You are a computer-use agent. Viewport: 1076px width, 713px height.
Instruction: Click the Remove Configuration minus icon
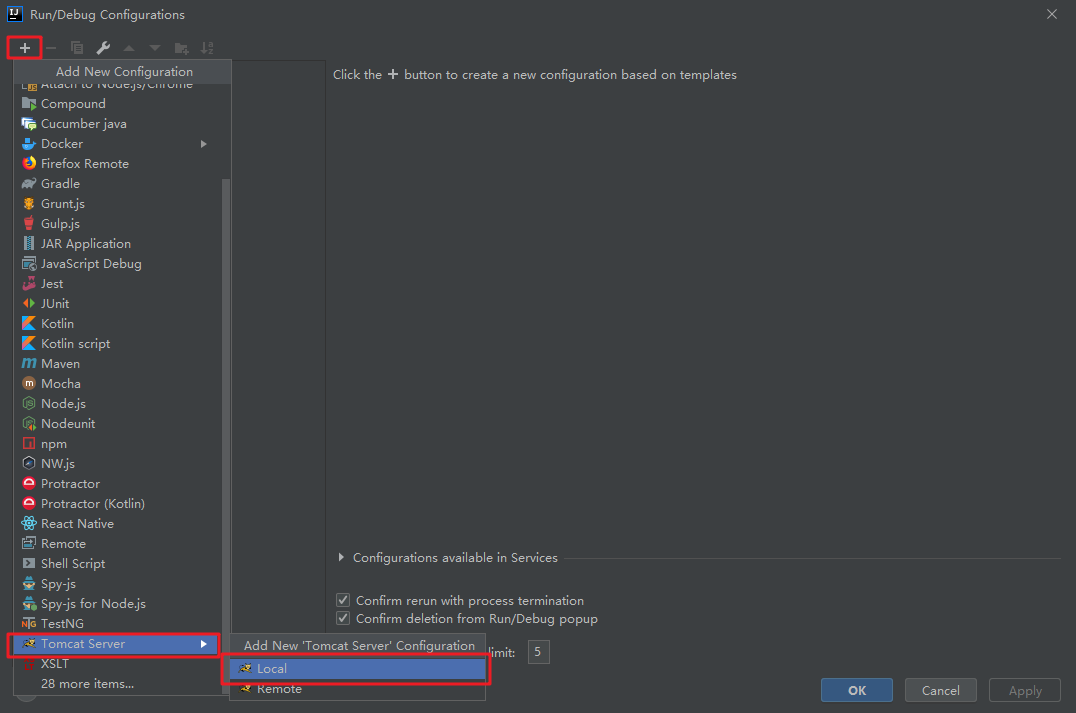coord(51,48)
